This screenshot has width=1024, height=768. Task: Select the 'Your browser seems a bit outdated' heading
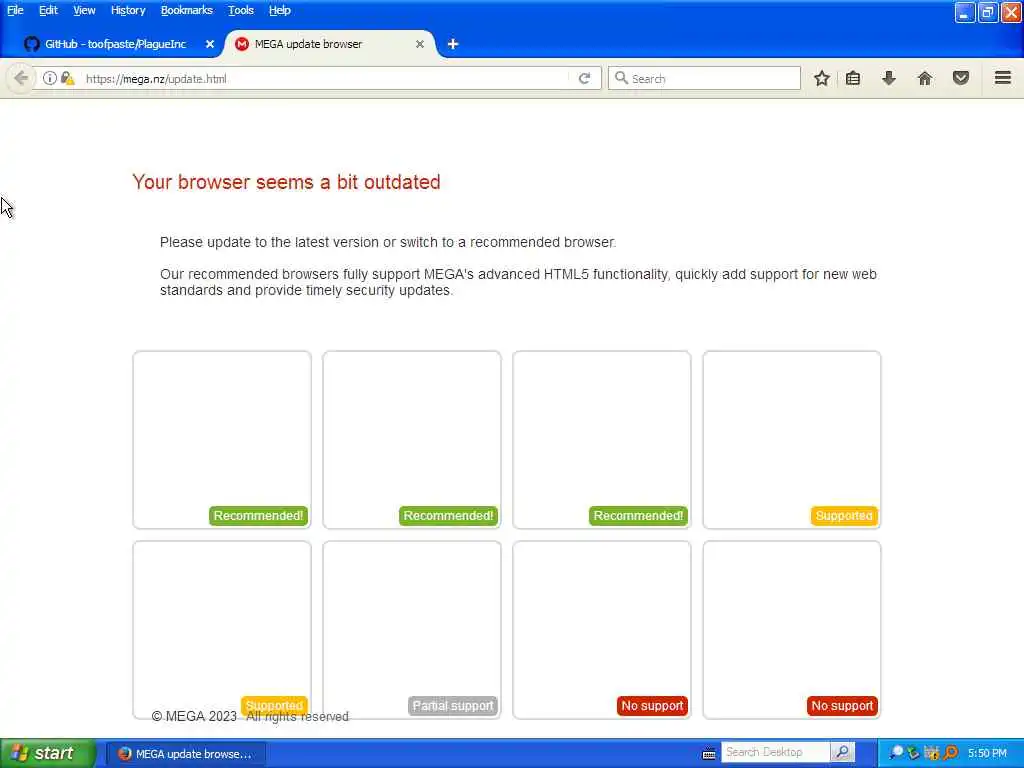pos(286,182)
